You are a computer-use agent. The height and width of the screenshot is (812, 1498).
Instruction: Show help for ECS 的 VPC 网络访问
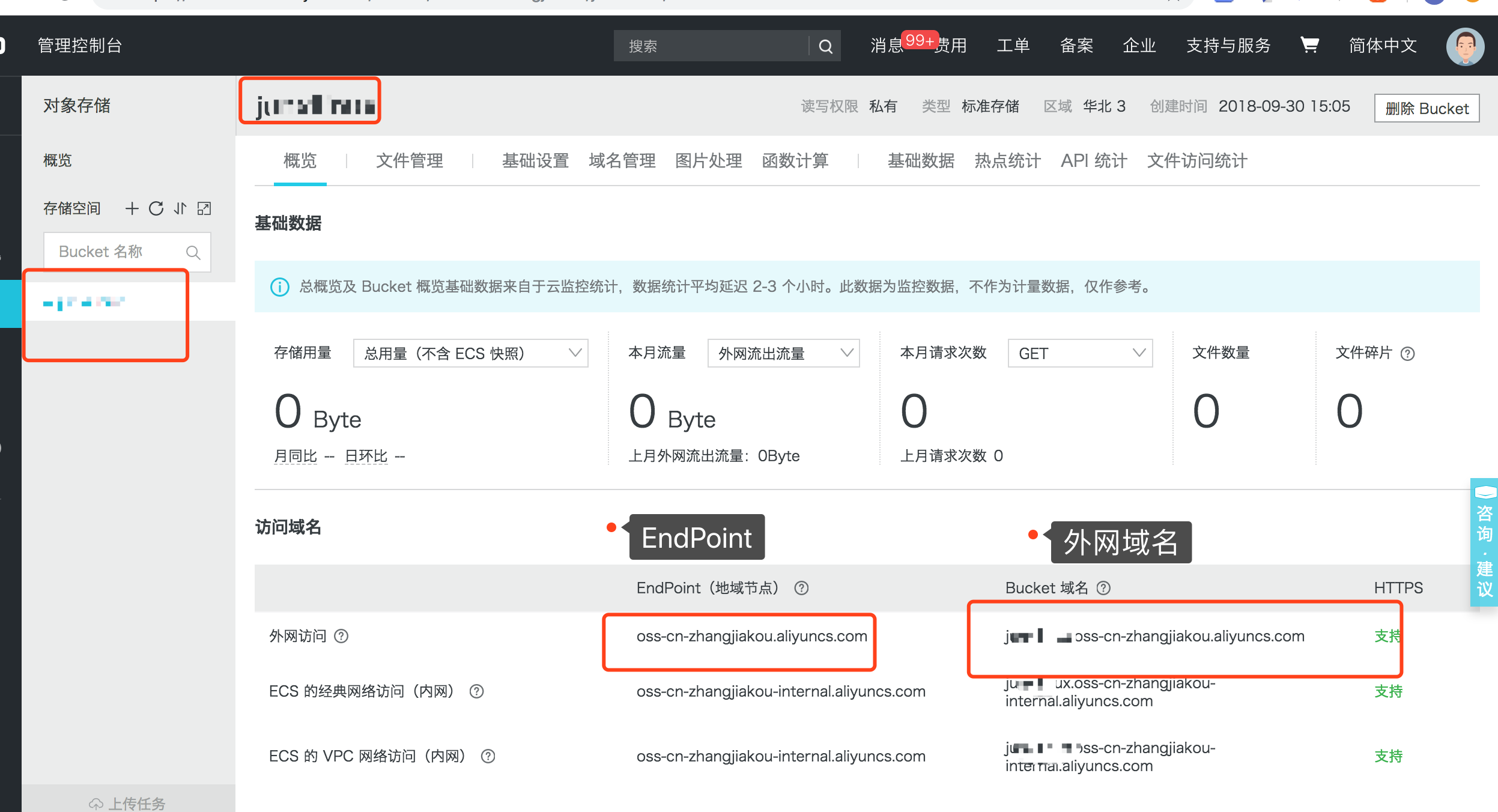[488, 756]
